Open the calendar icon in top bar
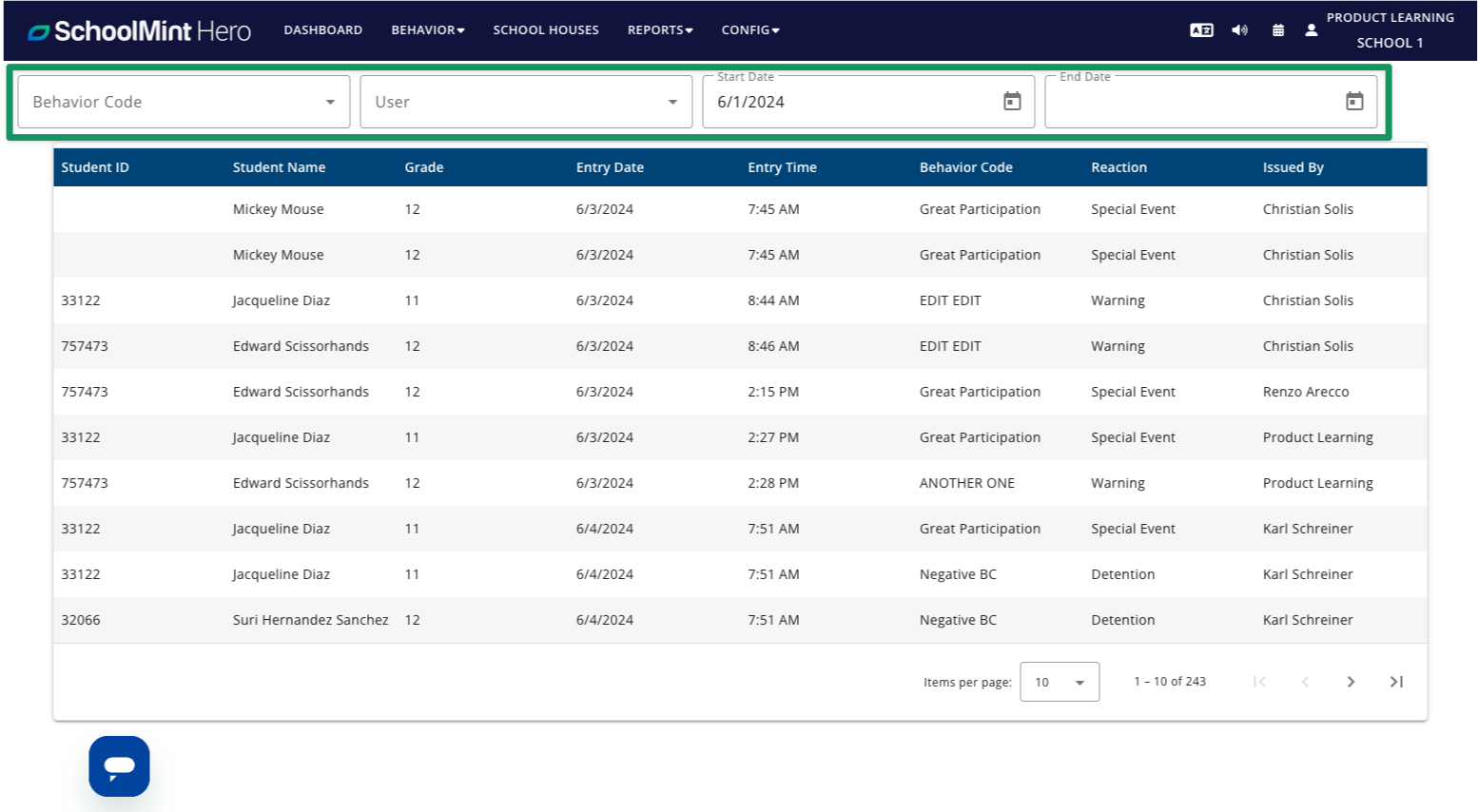 click(x=1278, y=30)
